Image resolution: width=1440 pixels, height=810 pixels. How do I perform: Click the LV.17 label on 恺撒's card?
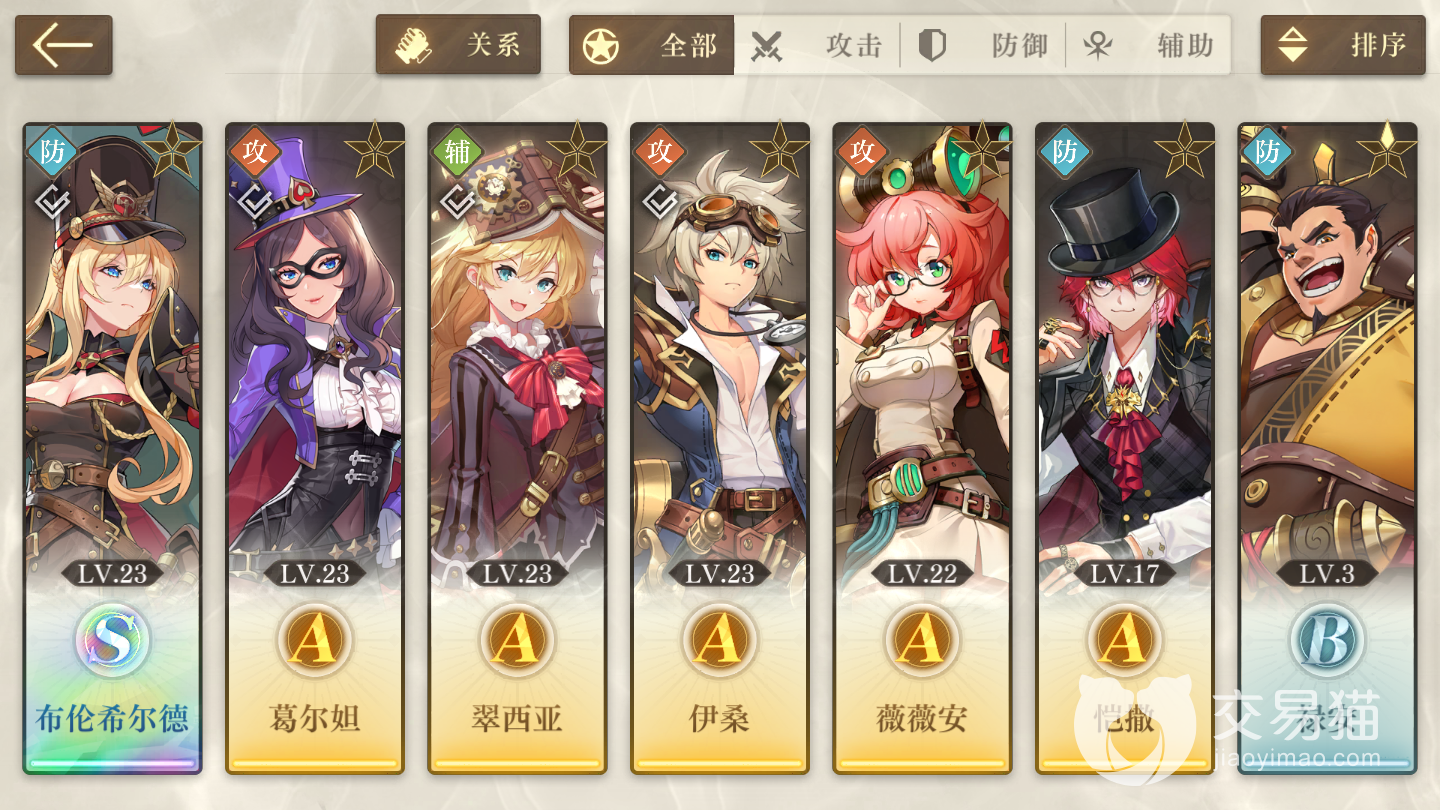point(1124,574)
